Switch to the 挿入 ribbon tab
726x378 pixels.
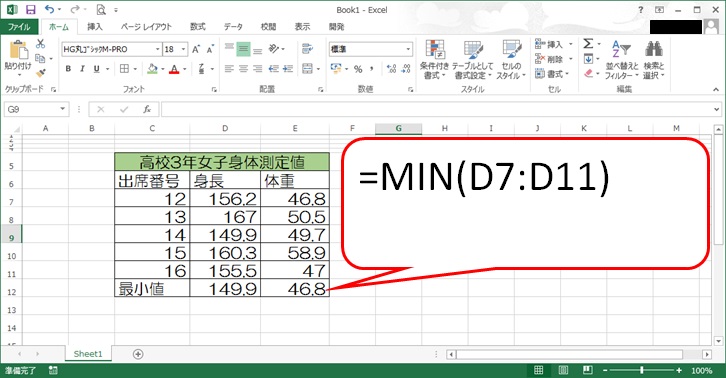click(95, 27)
